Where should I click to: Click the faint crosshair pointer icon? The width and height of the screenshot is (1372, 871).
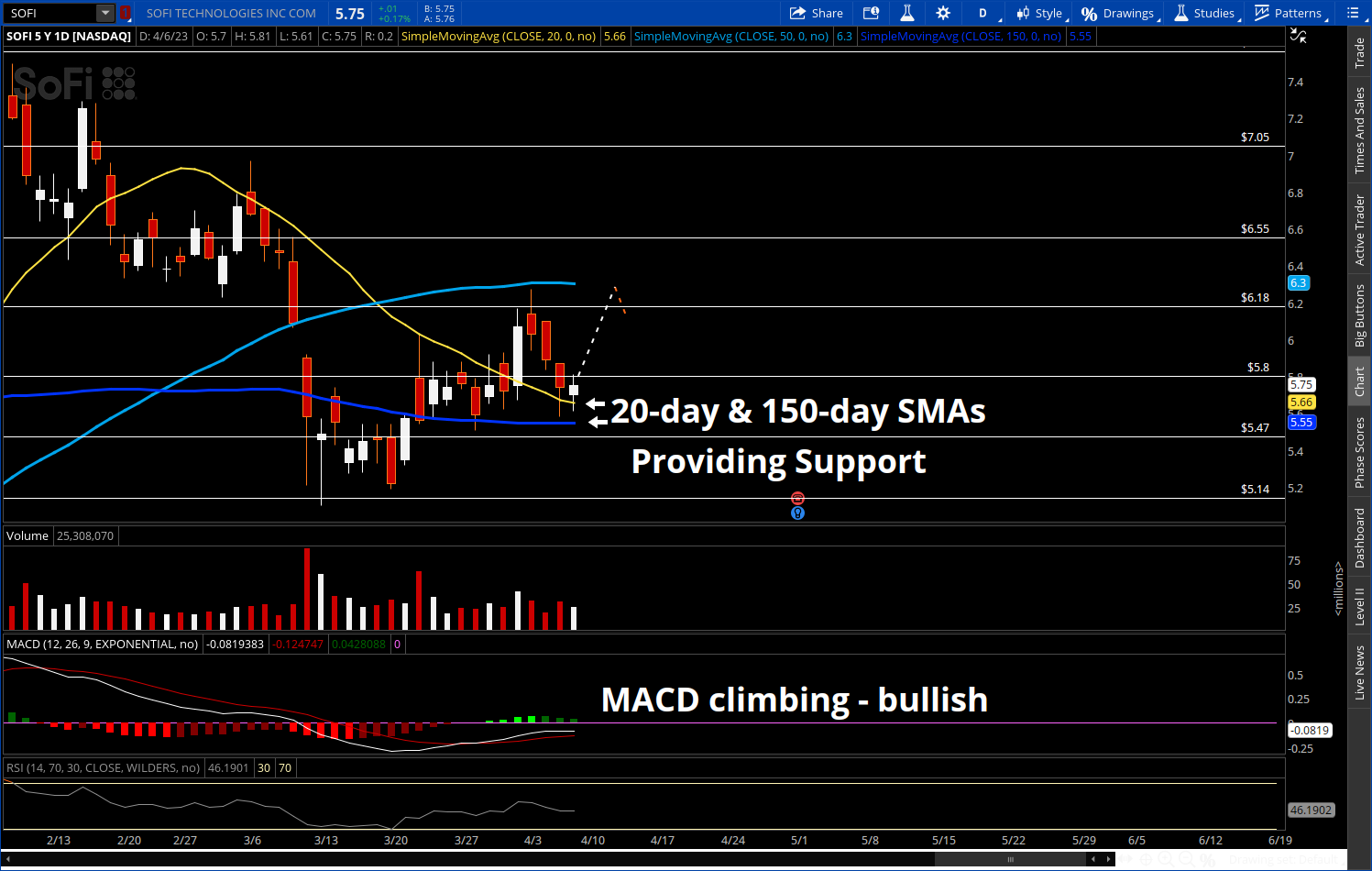point(1146,859)
